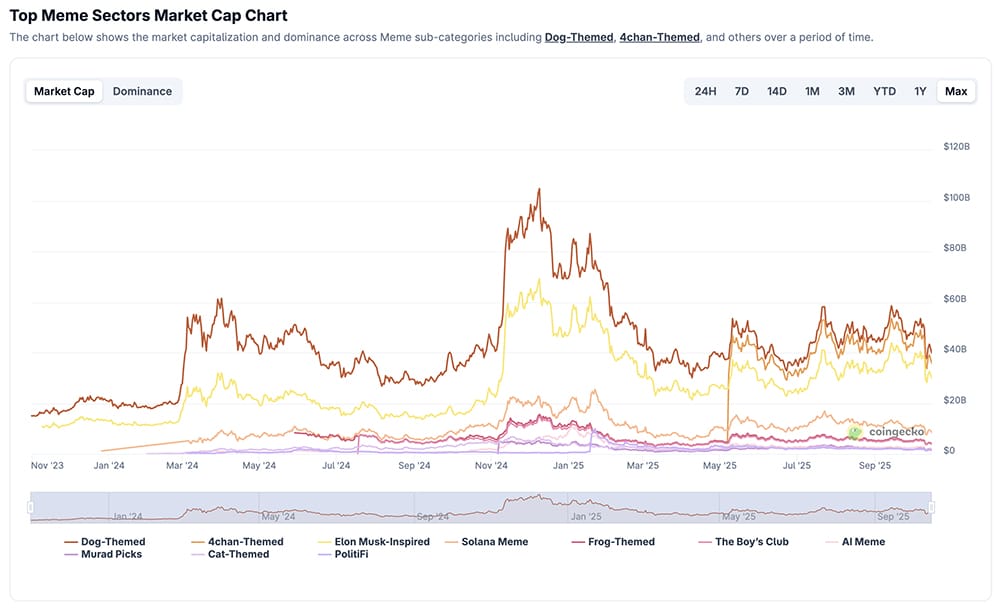Select the 24H time range

[705, 91]
